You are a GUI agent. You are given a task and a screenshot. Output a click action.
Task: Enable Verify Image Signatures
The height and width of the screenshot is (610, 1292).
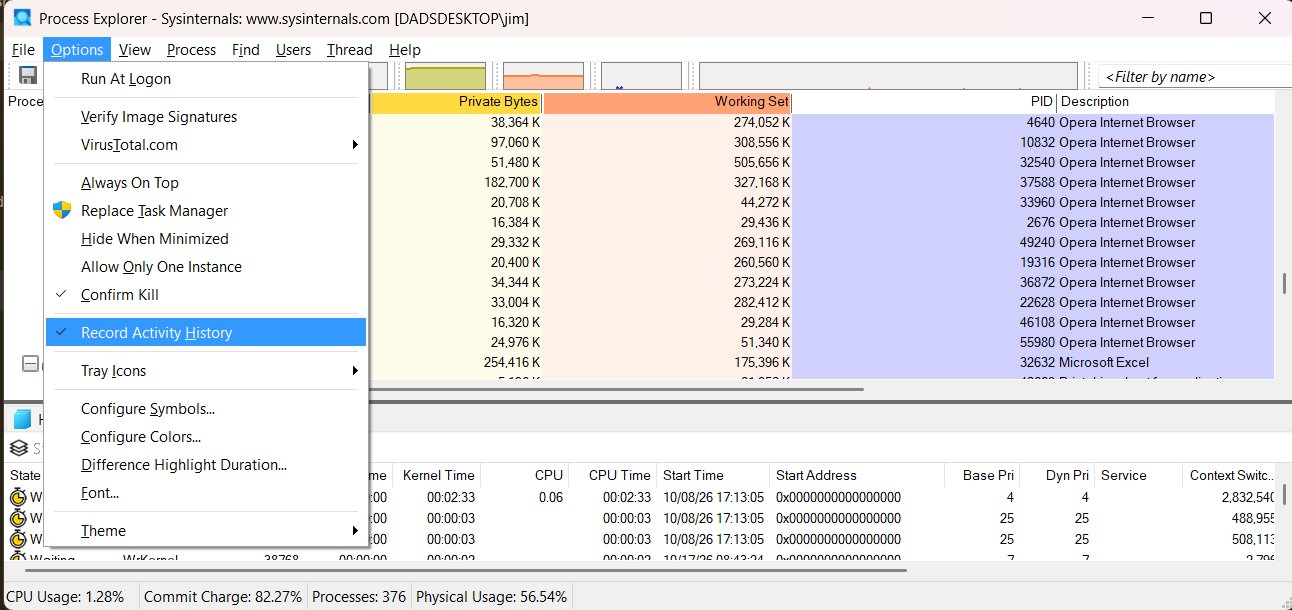click(x=206, y=117)
